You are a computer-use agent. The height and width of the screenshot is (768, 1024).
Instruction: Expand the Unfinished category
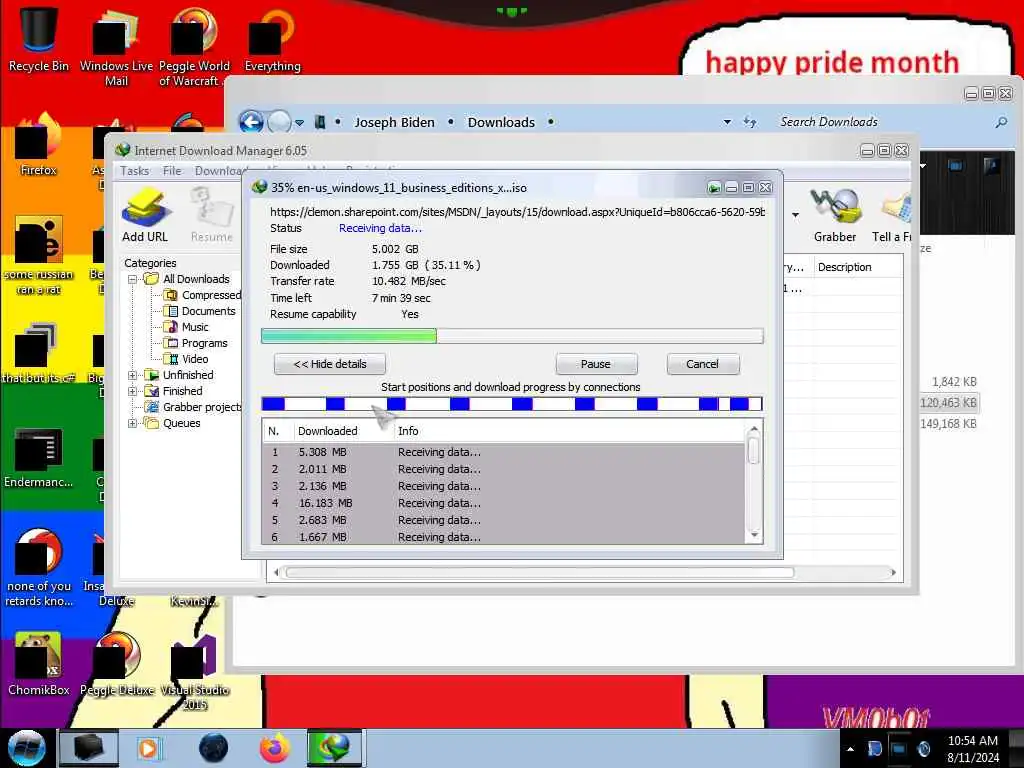133,376
